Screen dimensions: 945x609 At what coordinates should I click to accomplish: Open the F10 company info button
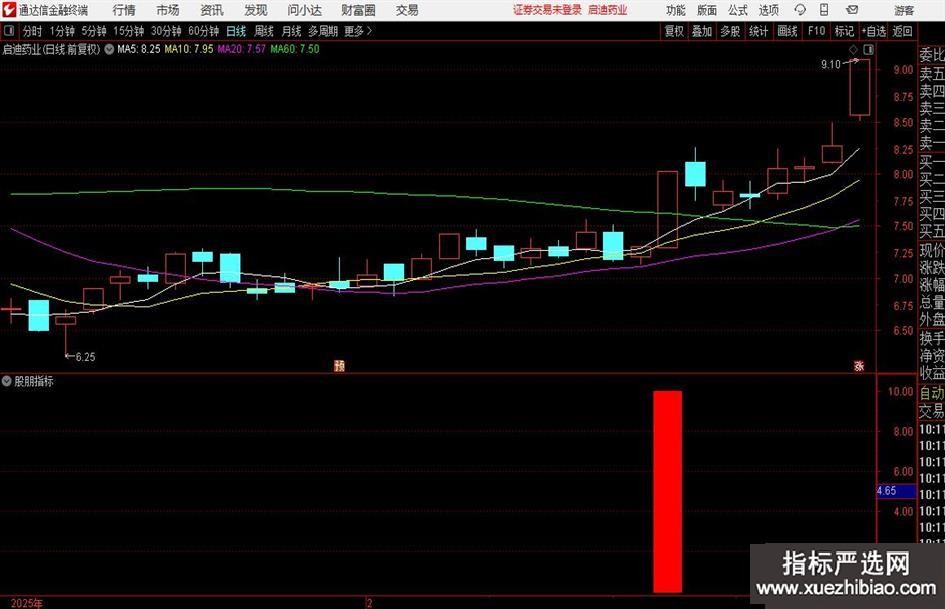(x=817, y=31)
